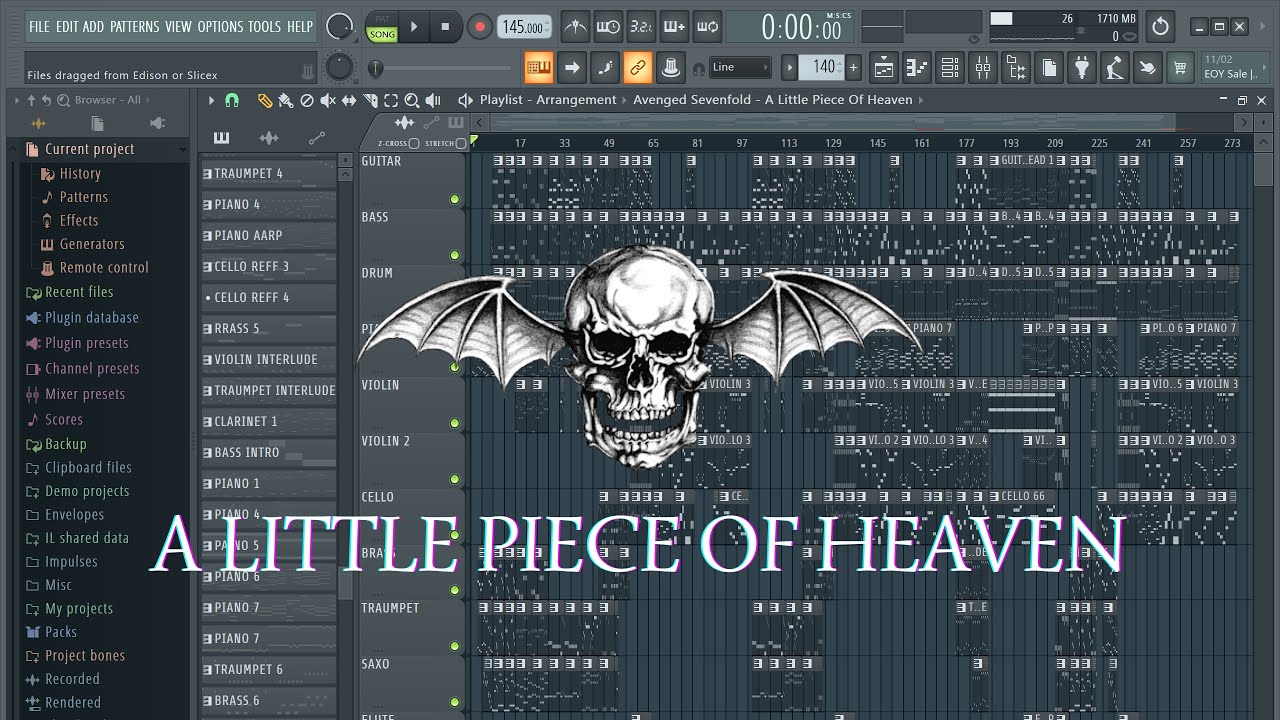
Task: Toggle the Playlist snap magnet icon
Action: 232,100
